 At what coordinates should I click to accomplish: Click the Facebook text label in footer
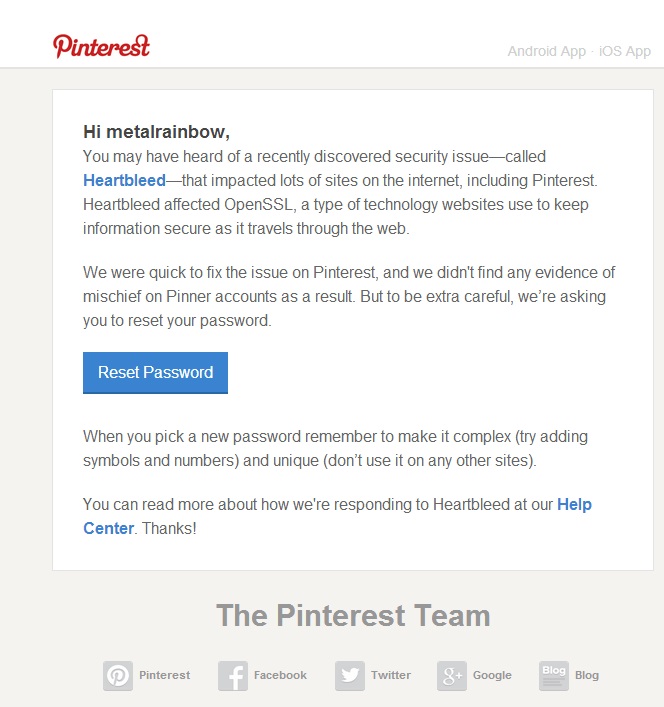coord(280,676)
